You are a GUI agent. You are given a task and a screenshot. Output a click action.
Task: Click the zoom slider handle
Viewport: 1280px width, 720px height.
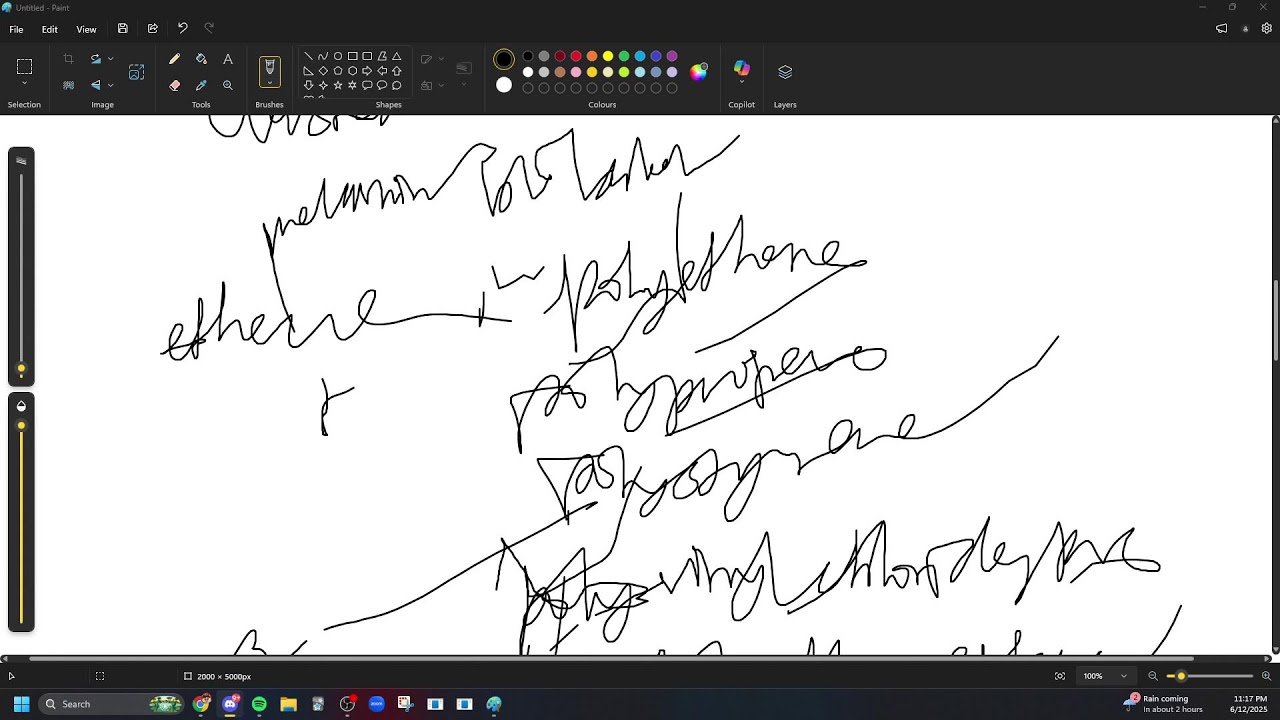pos(1181,676)
